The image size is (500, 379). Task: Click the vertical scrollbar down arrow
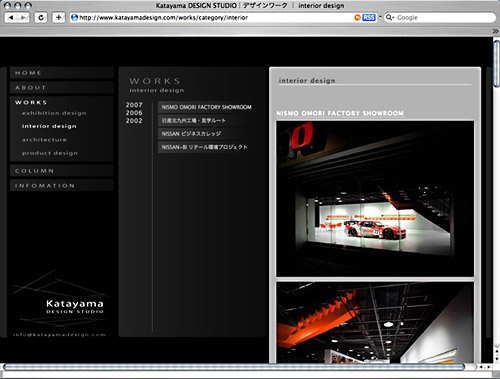(496, 358)
